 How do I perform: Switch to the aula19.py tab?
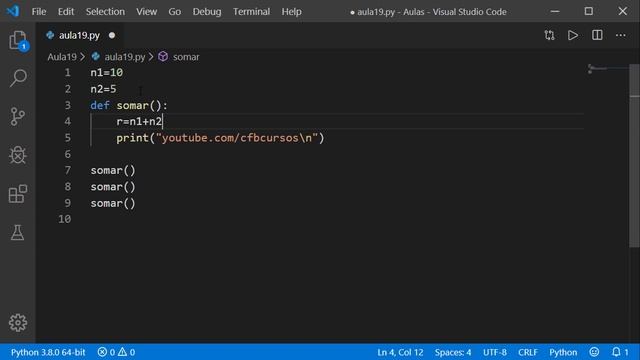pyautogui.click(x=80, y=36)
